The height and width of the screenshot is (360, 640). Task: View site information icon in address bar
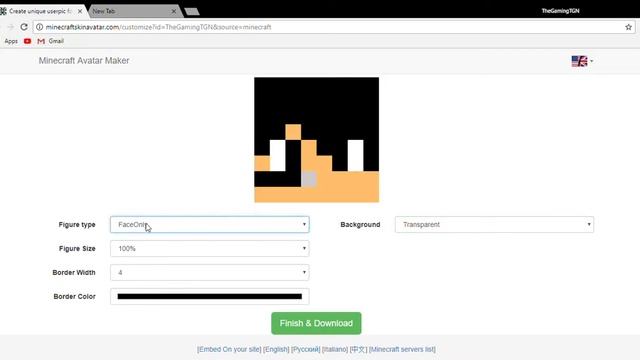click(x=39, y=27)
